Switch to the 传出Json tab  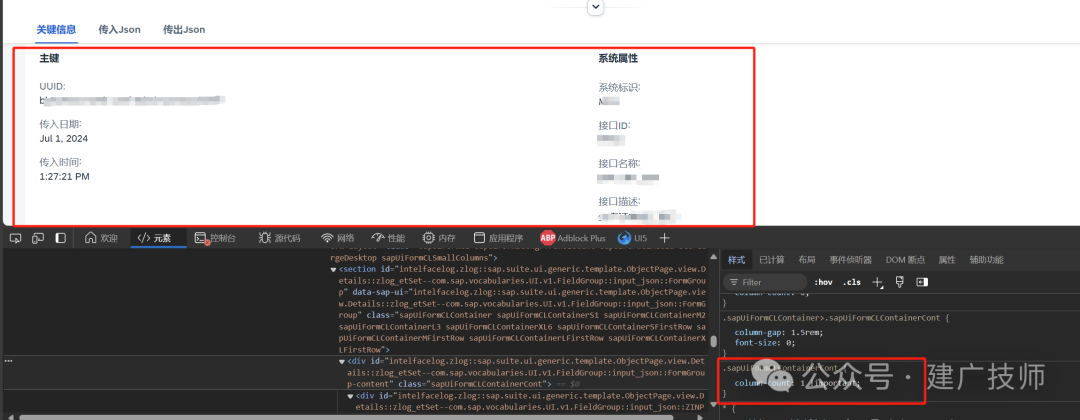184,30
